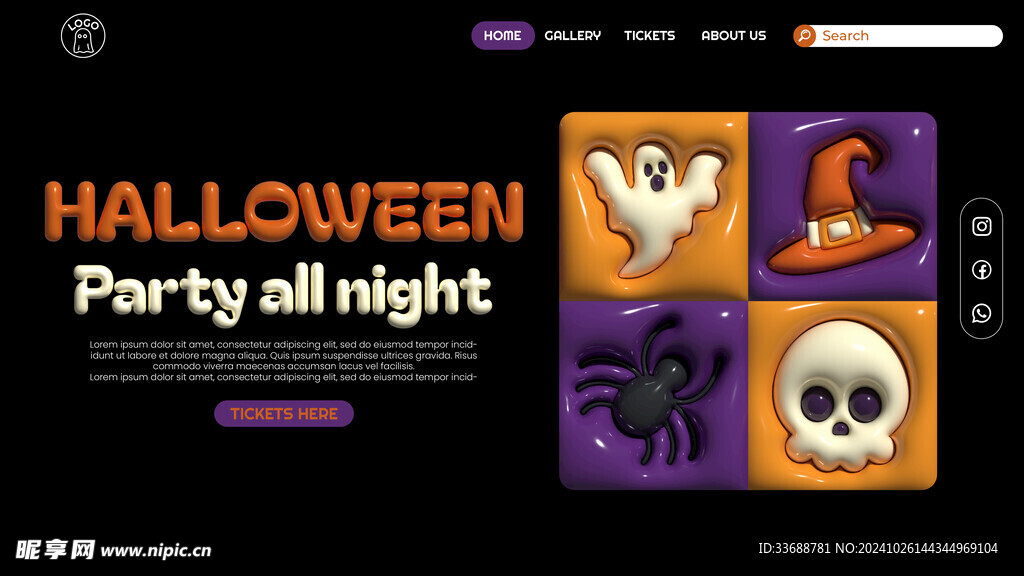Screen dimensions: 1024x576
Task: Select the black spider tile
Action: (654, 395)
